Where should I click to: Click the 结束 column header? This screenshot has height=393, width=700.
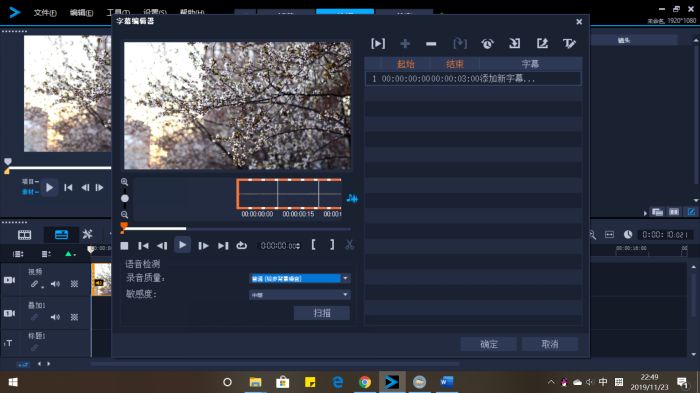pos(455,64)
